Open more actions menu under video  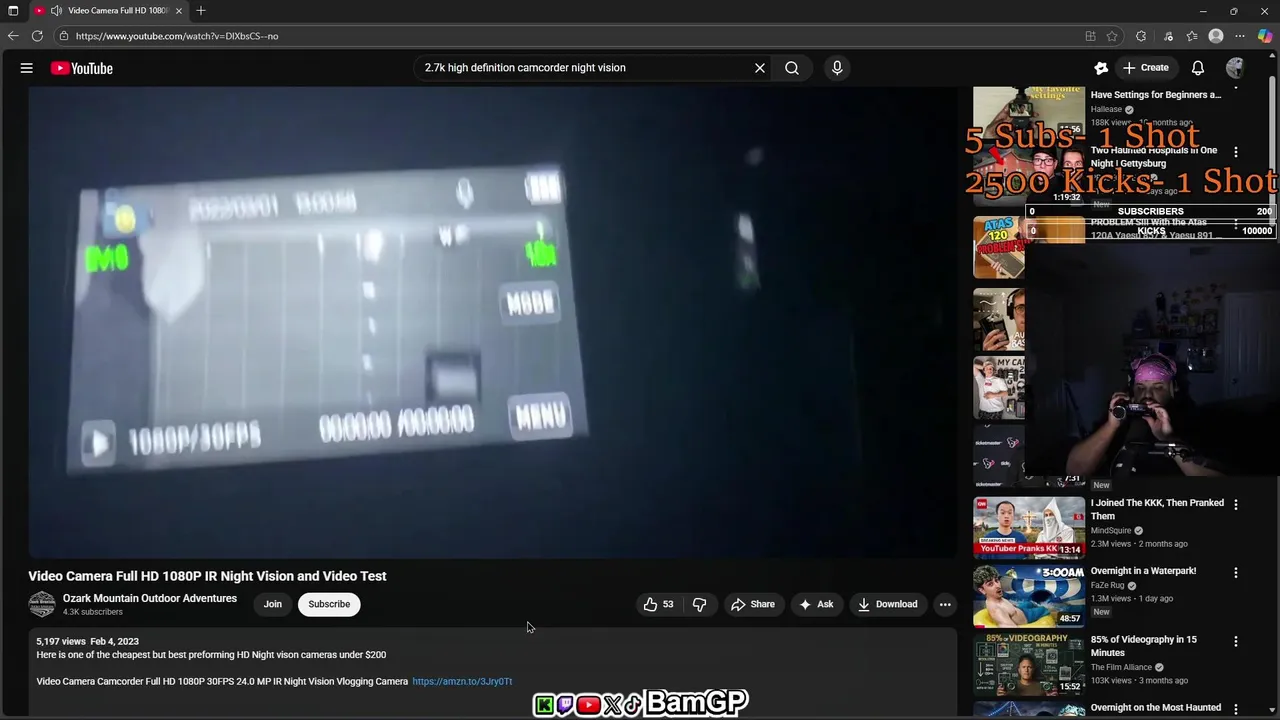point(945,604)
